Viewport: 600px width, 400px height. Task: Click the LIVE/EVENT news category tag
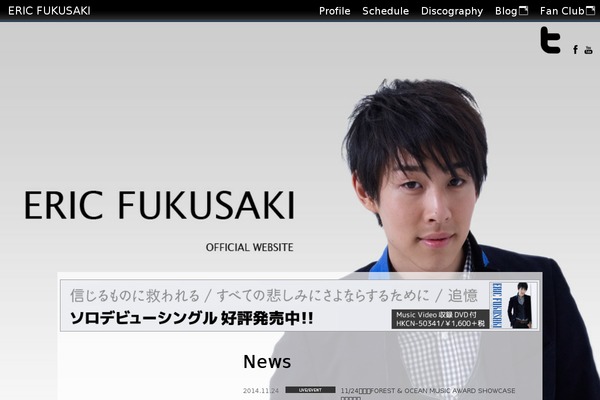pos(310,390)
